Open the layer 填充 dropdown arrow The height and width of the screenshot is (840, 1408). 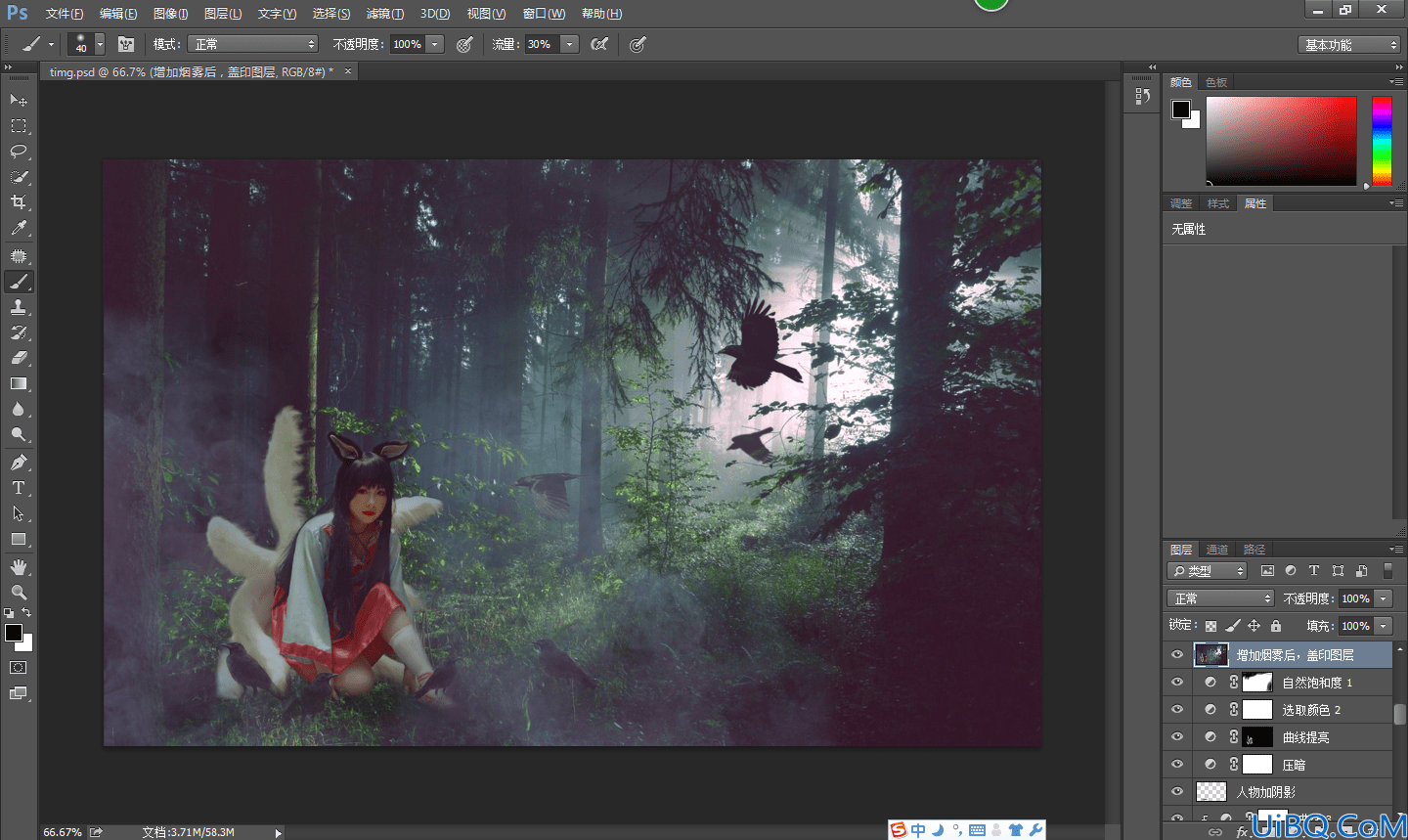coord(1384,626)
